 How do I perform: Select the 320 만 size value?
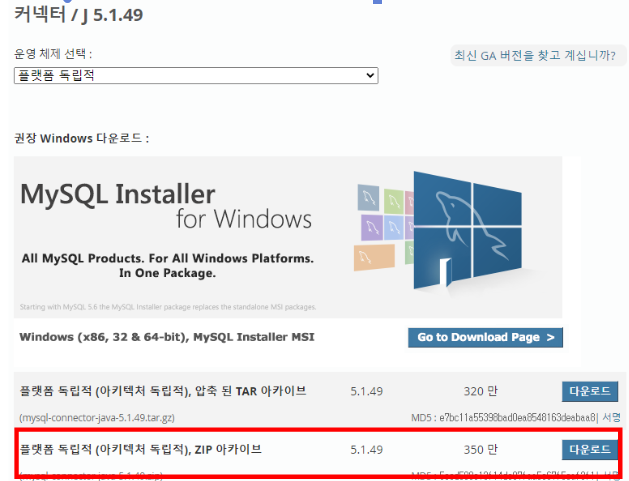[481, 391]
